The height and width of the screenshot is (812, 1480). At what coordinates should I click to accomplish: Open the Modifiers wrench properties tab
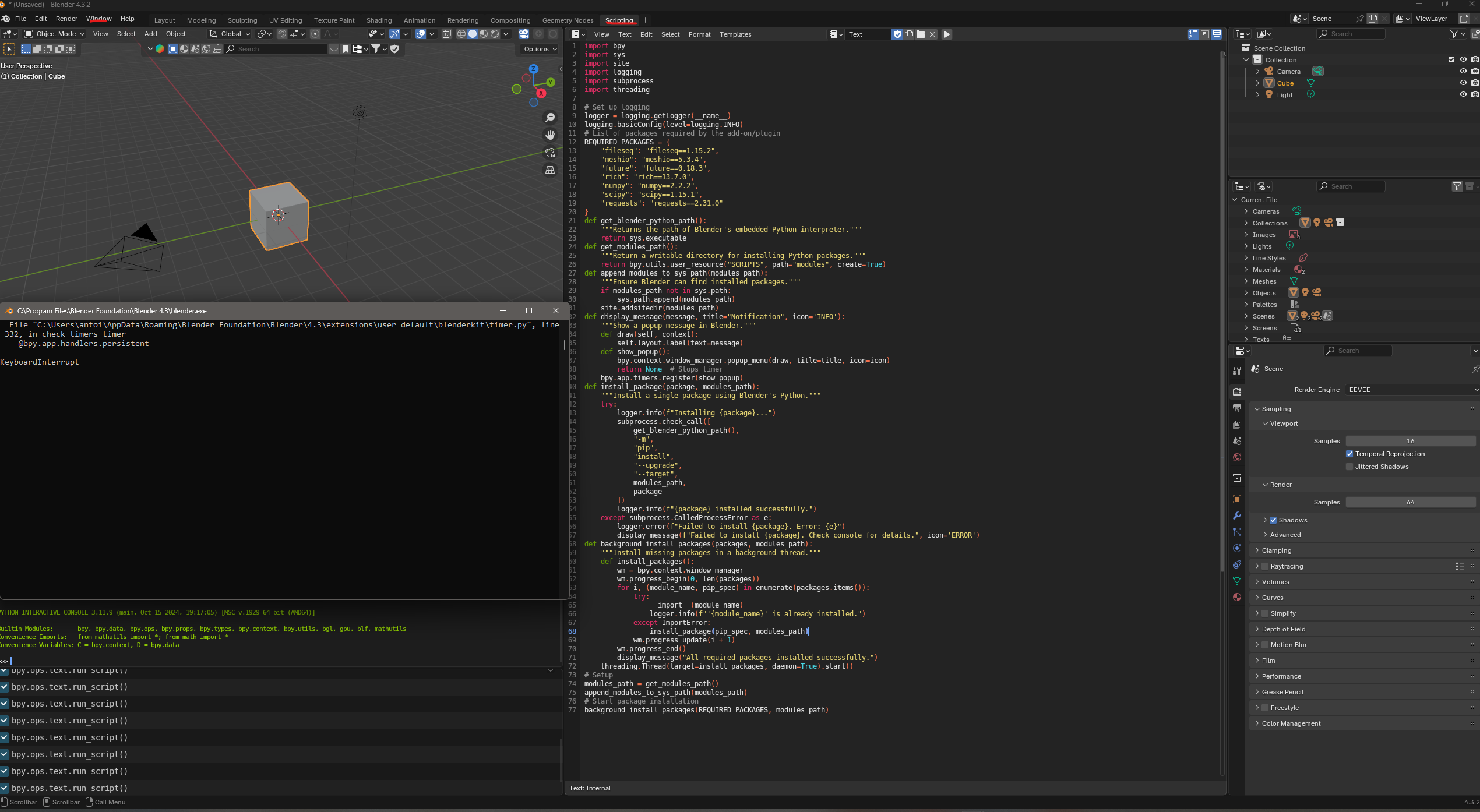coord(1236,516)
